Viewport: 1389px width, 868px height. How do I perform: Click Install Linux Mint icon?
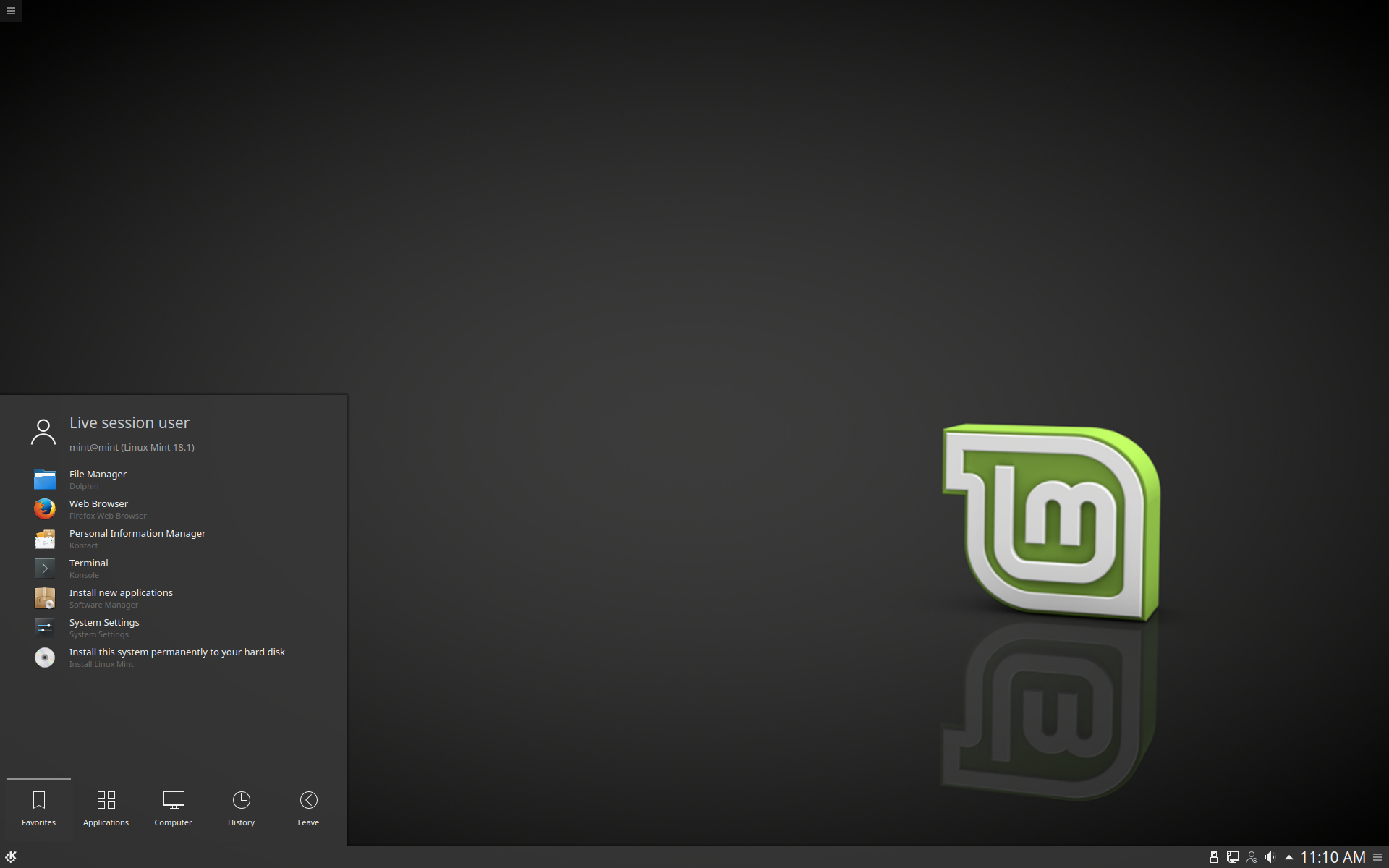point(45,657)
